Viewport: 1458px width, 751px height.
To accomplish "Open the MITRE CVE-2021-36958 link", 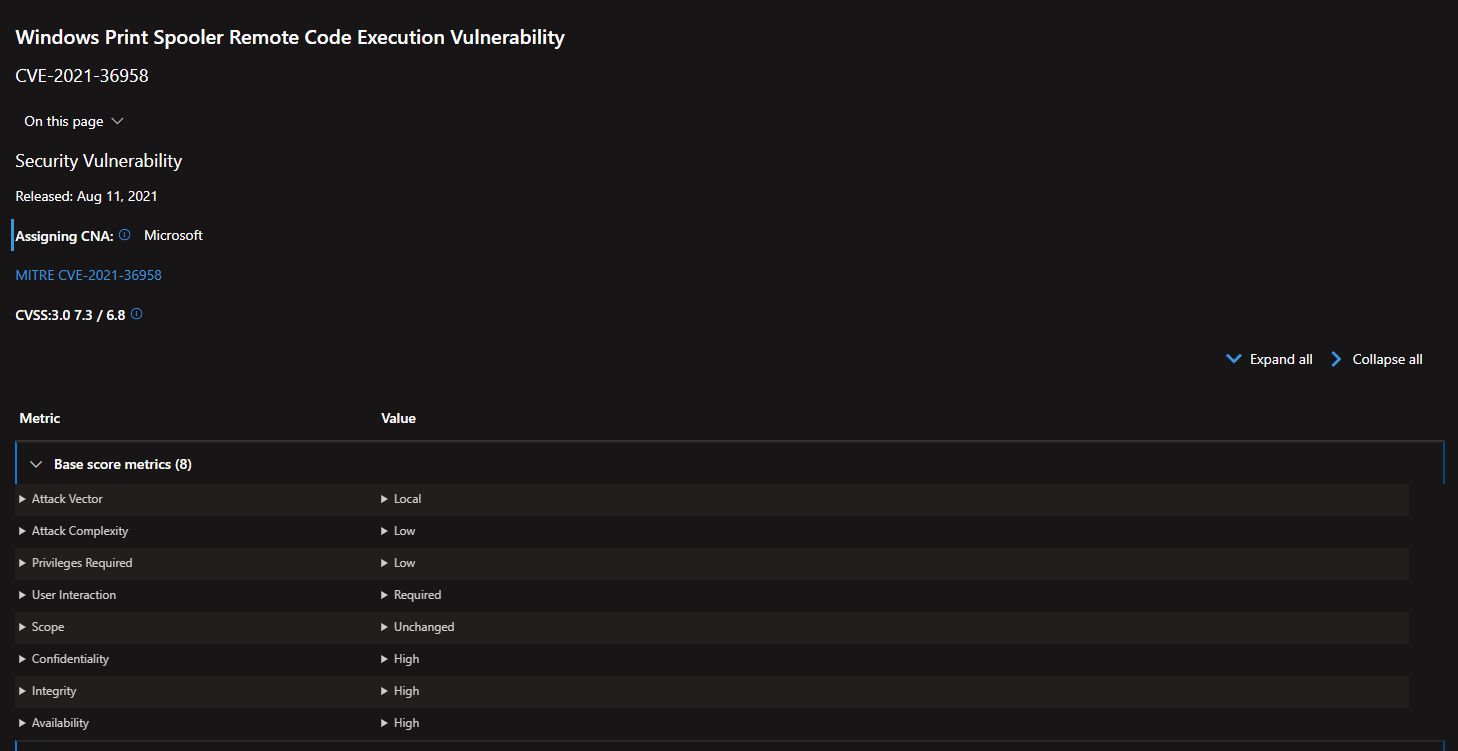I will pos(88,275).
